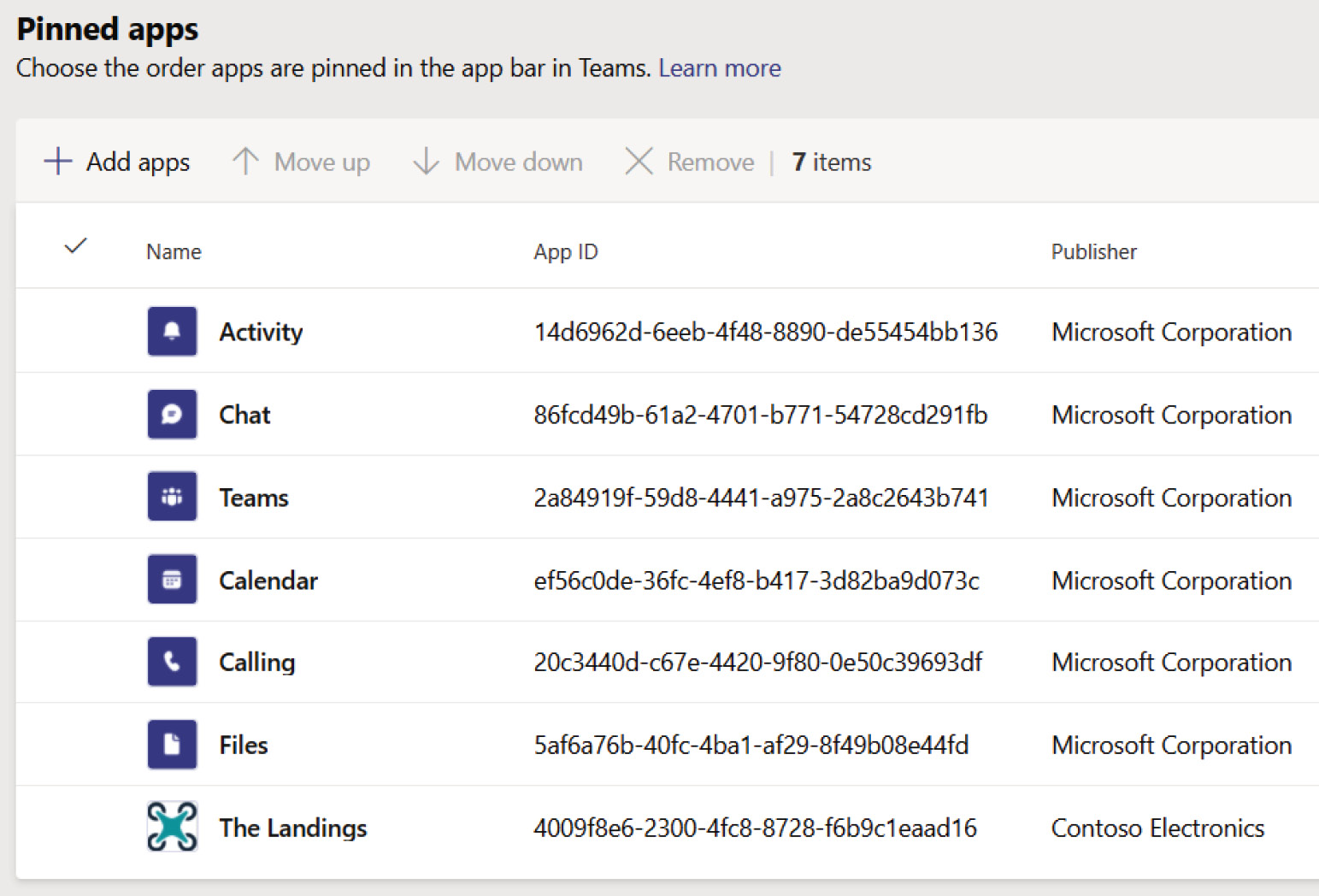This screenshot has width=1319, height=896.
Task: Click the Calendar app icon
Action: [172, 579]
